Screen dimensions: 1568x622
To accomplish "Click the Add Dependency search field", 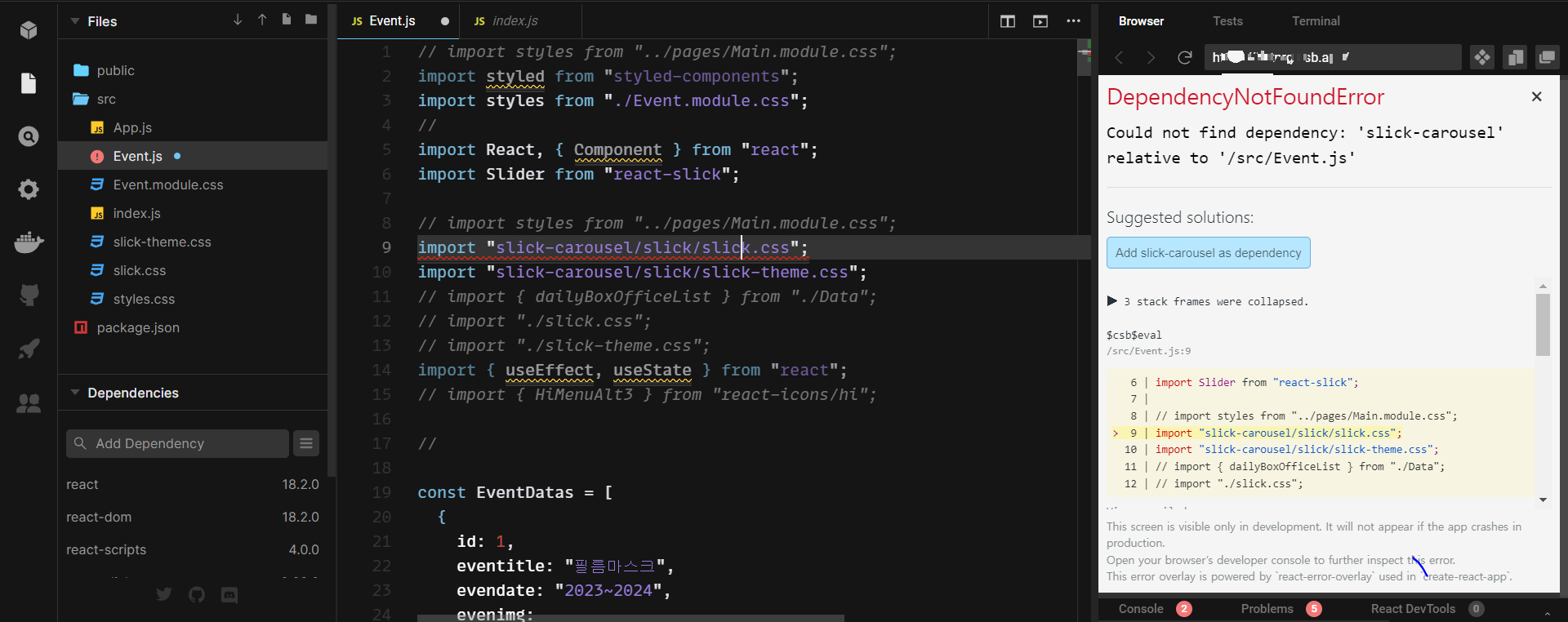I will click(x=177, y=443).
